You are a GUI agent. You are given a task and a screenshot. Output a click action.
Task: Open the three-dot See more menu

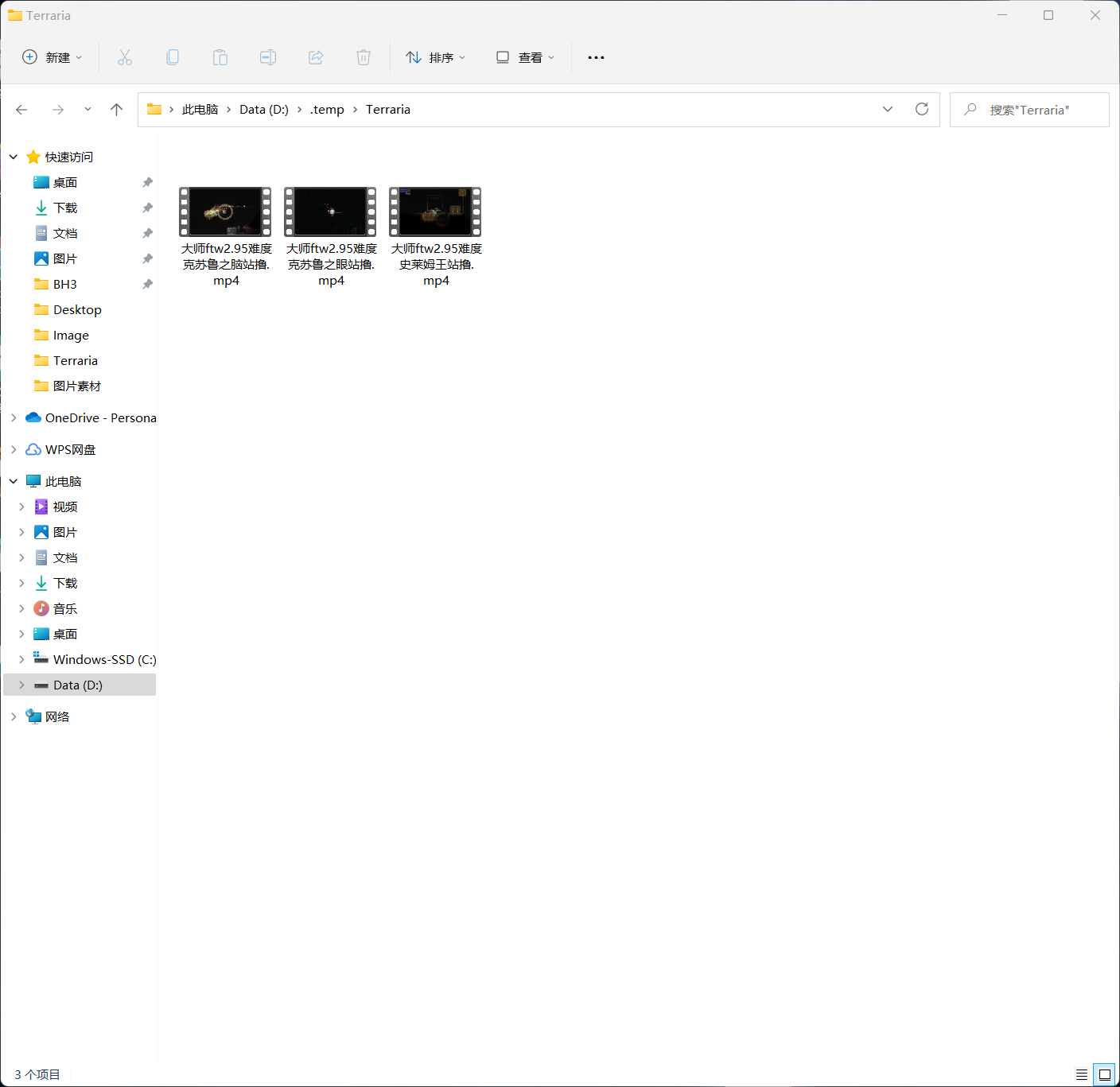pos(596,57)
